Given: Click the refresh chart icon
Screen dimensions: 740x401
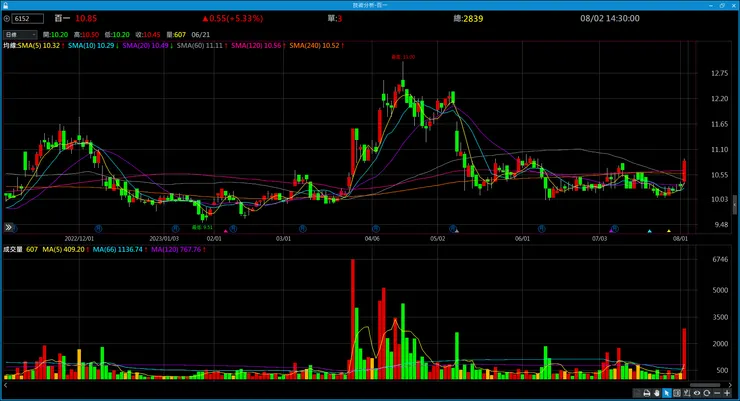Looking at the screenshot, I should click(x=706, y=393).
